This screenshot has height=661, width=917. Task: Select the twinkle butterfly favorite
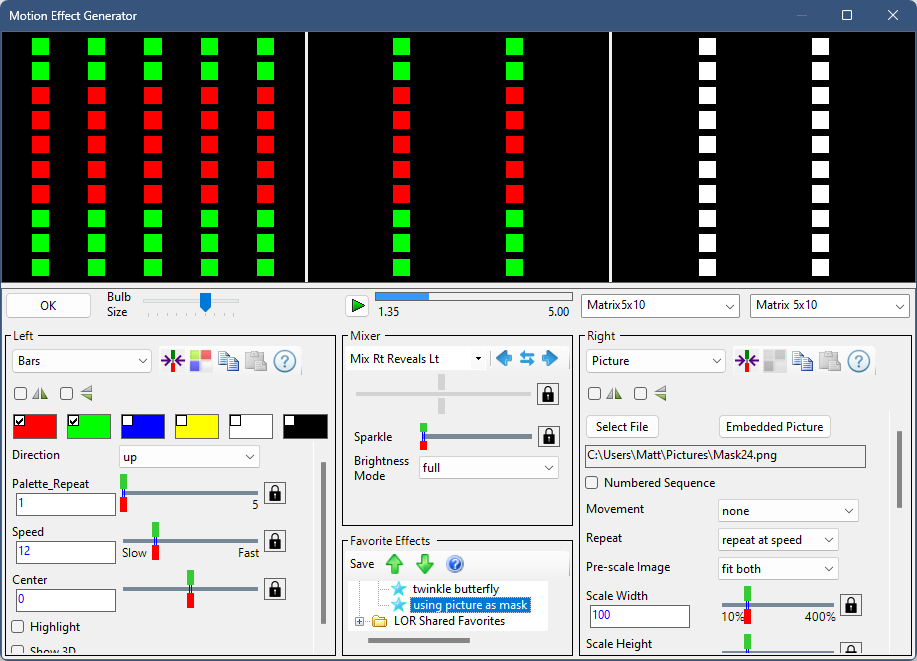coord(456,588)
